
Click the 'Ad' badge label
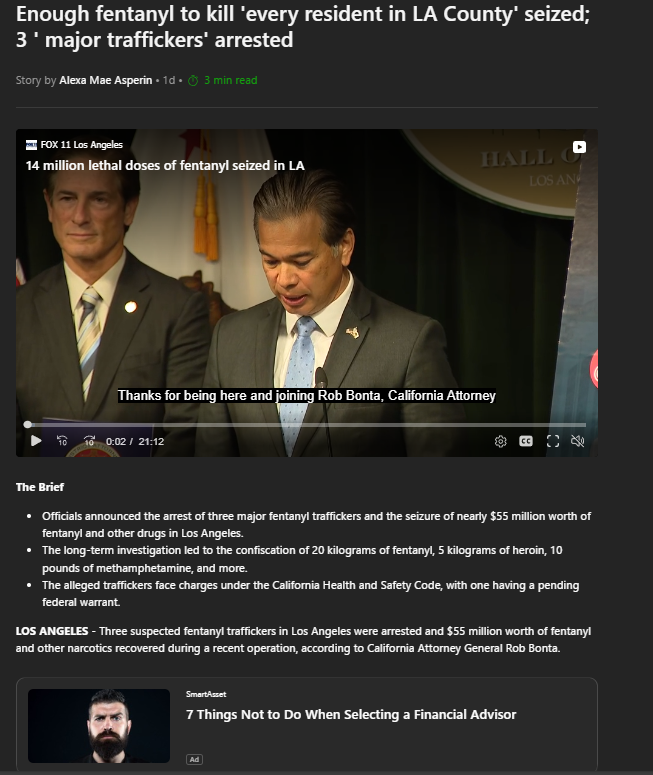194,759
